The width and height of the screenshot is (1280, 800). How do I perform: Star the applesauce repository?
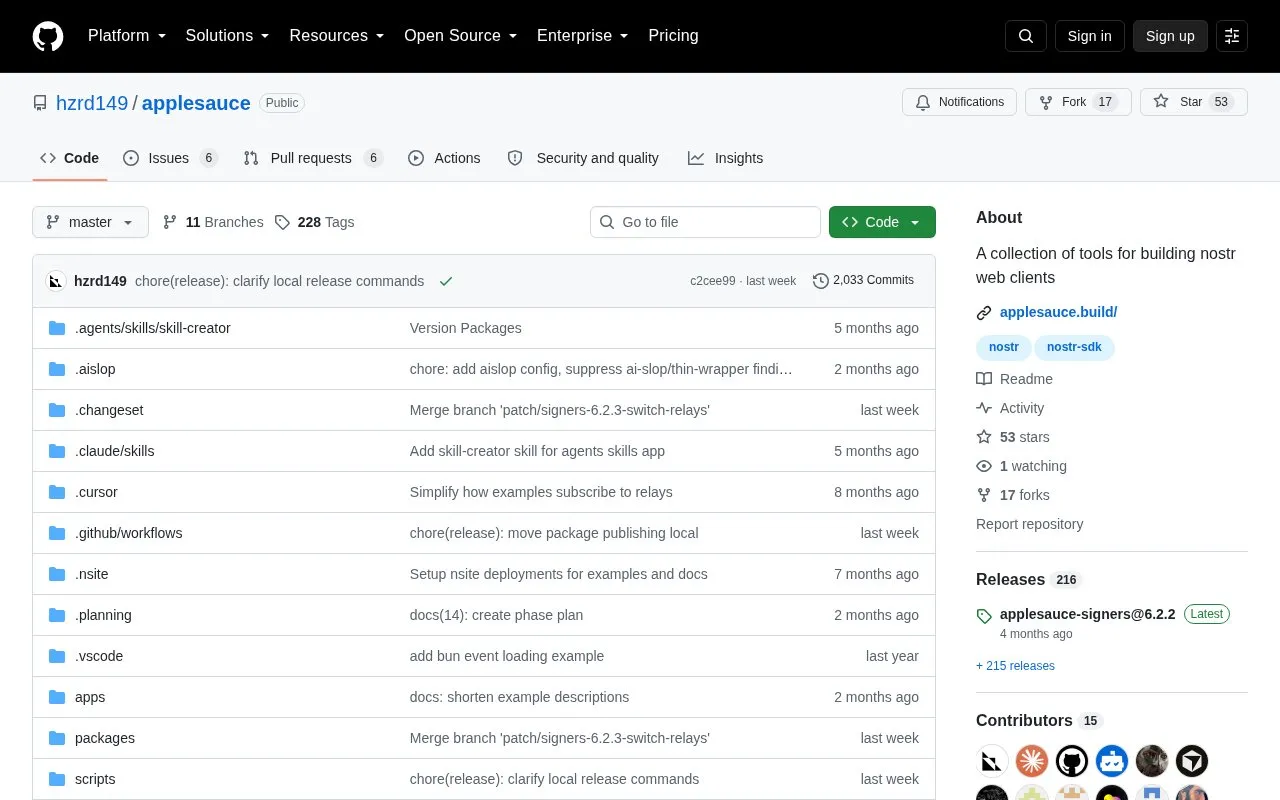1193,102
